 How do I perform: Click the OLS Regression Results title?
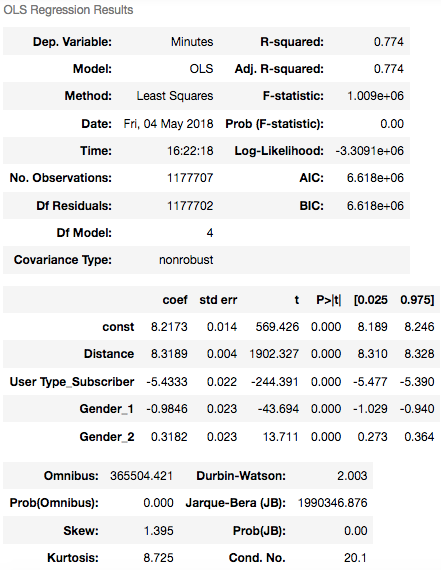(x=68, y=10)
